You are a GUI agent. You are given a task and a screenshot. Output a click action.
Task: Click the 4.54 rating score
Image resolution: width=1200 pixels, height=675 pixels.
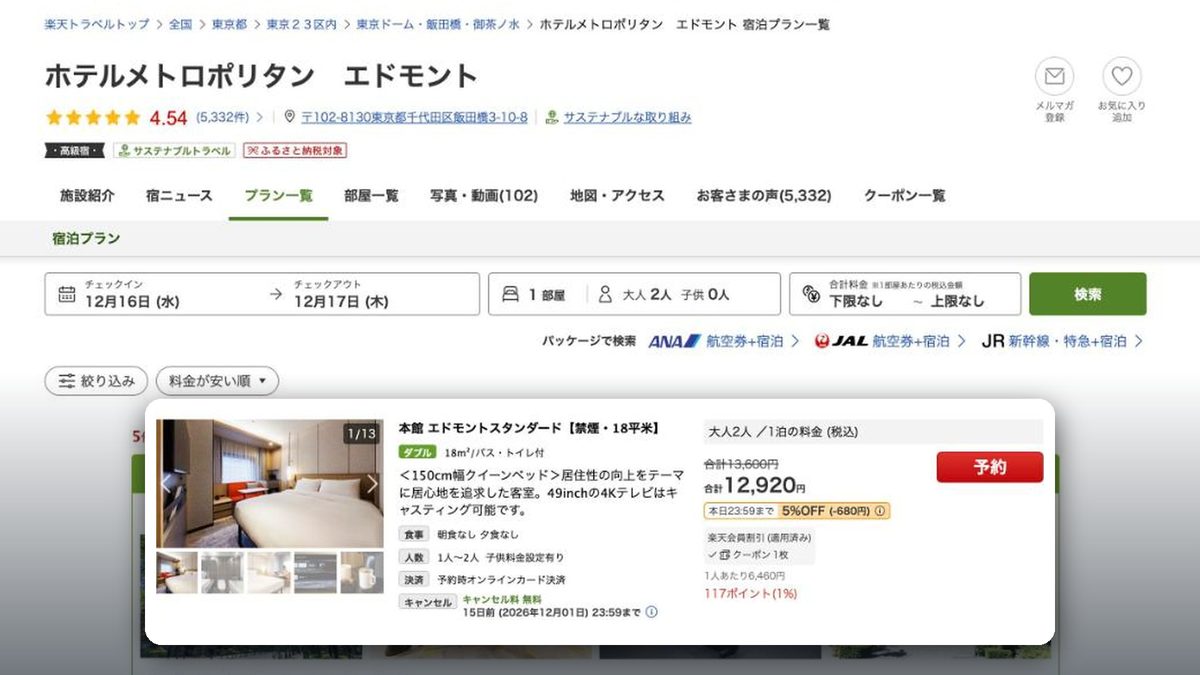(168, 117)
